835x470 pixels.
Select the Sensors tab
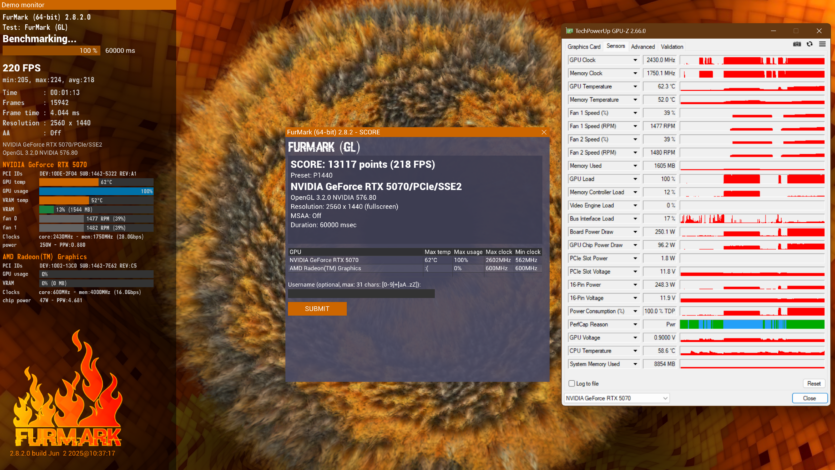pos(616,46)
